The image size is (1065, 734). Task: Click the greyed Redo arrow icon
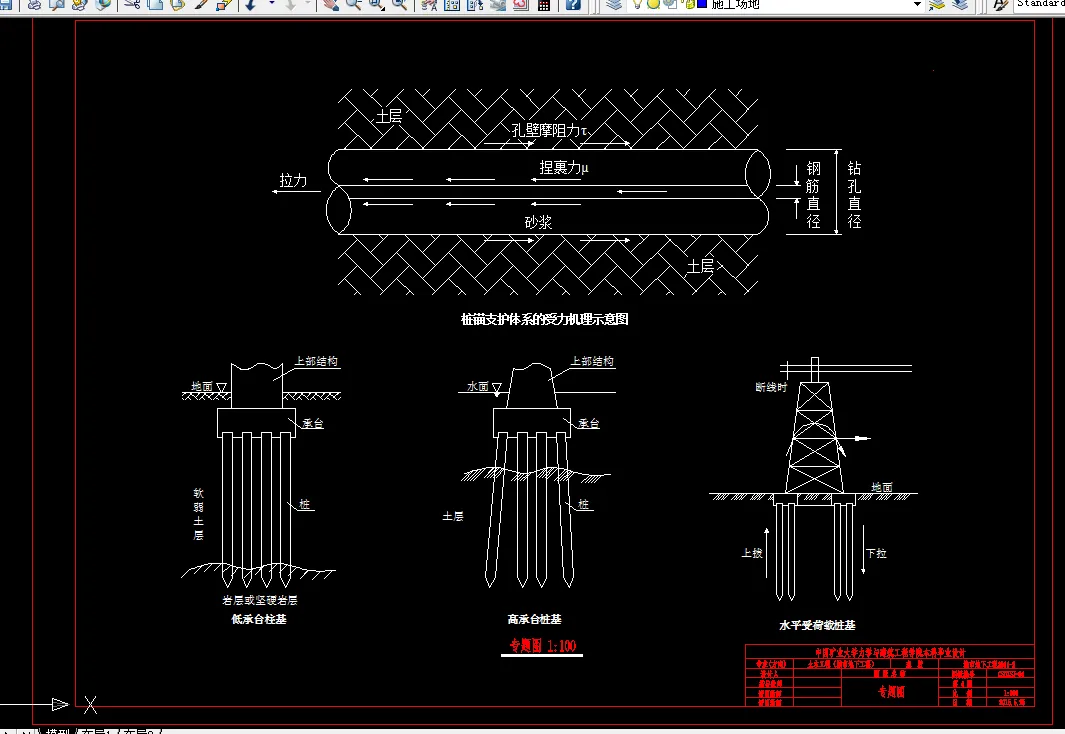(x=291, y=4)
